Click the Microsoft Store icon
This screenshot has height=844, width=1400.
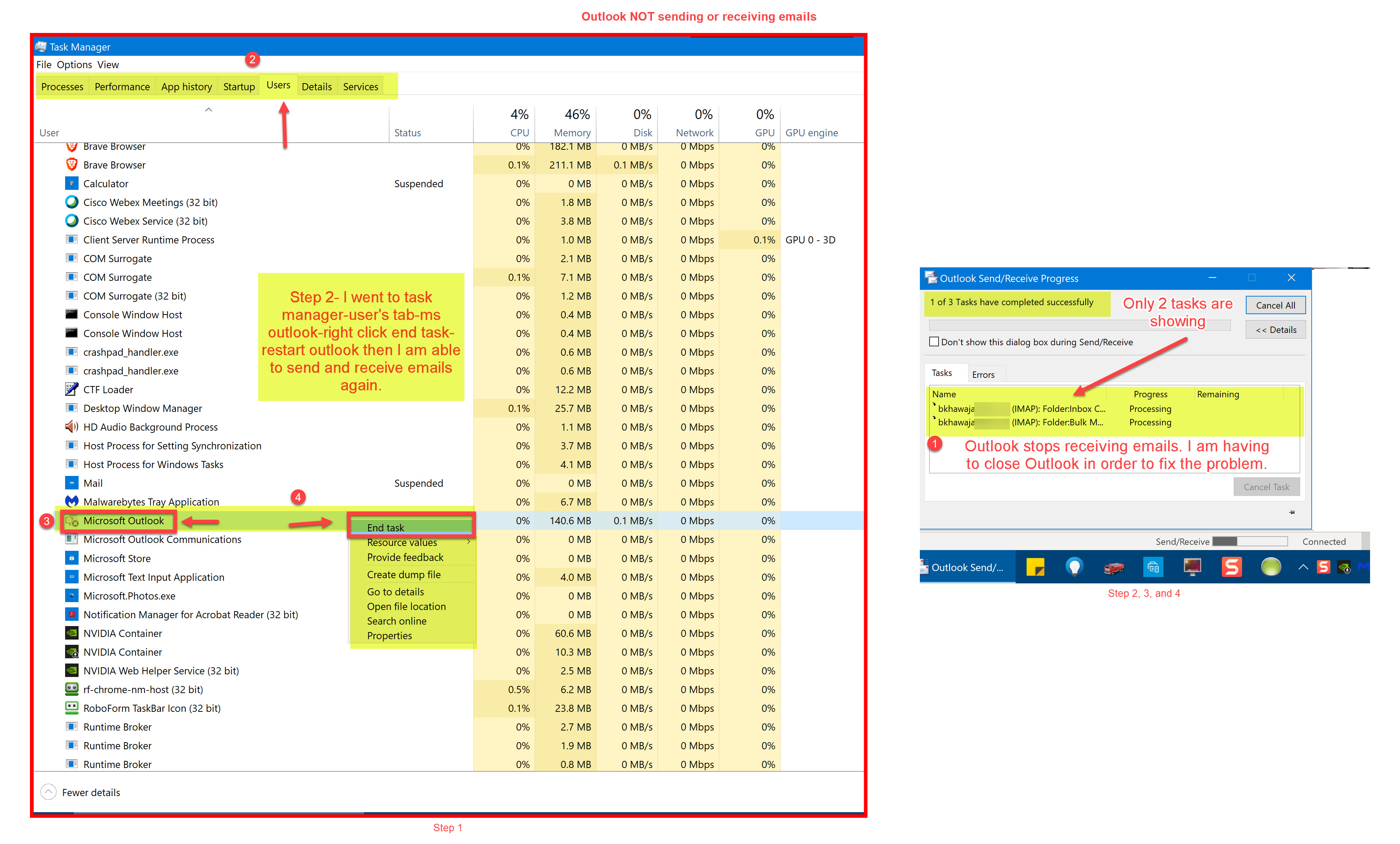coord(71,558)
